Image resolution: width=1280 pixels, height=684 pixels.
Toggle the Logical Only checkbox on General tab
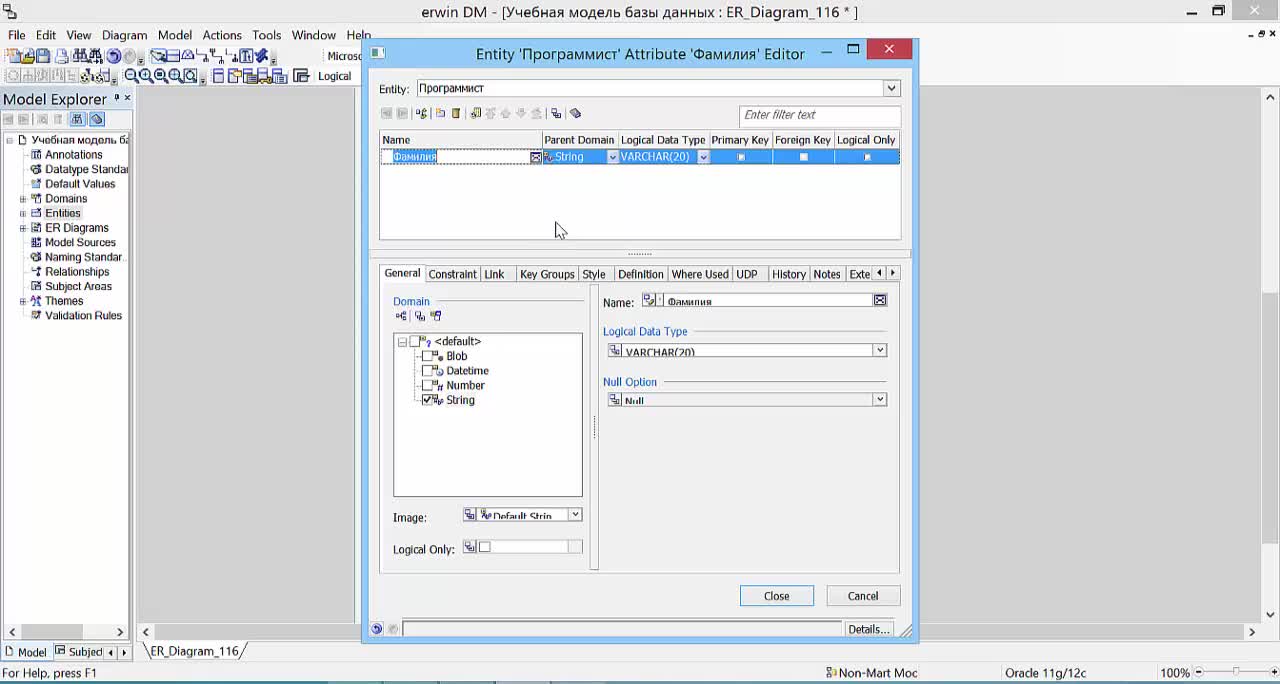click(x=485, y=547)
